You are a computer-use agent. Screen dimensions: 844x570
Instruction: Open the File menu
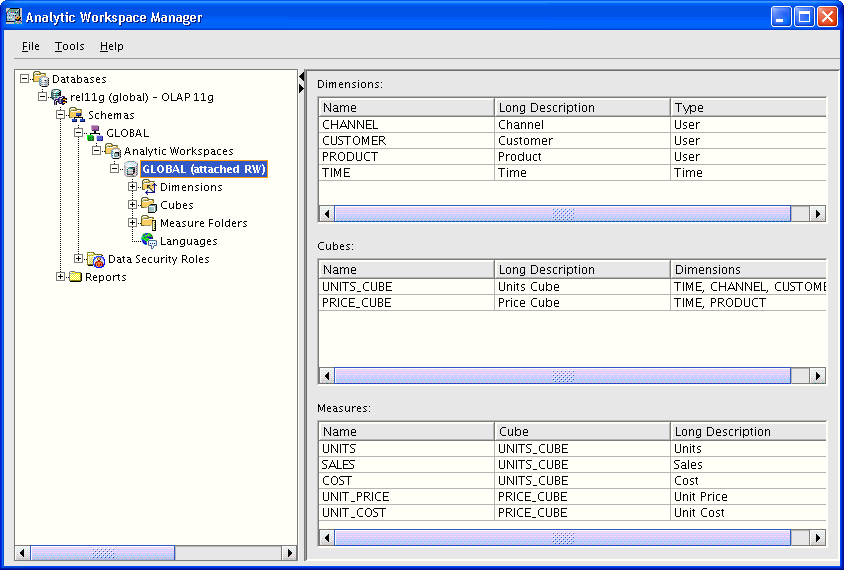pos(31,46)
